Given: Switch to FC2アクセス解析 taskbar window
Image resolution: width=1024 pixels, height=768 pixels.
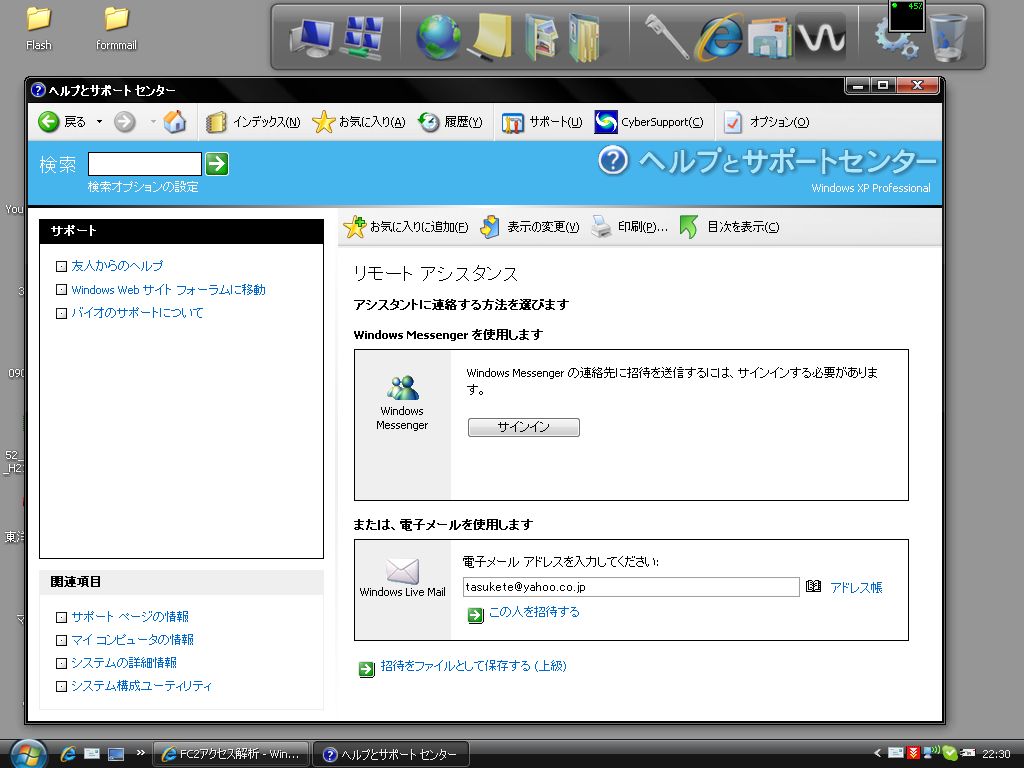Looking at the screenshot, I should click(x=231, y=754).
